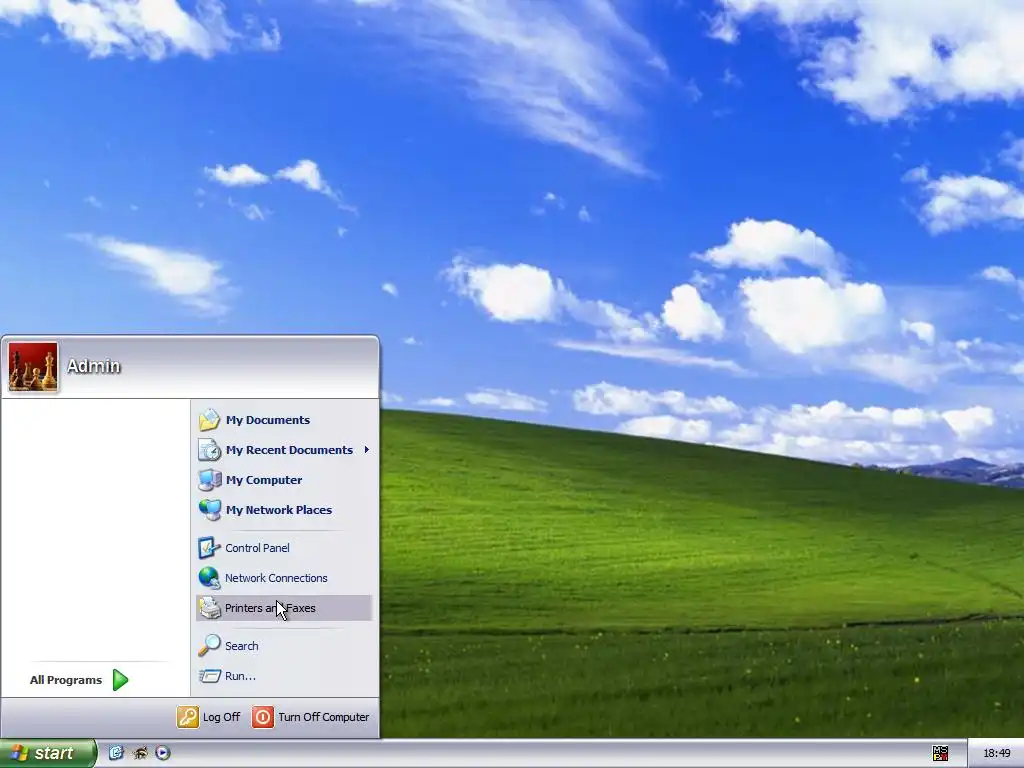1024x768 pixels.
Task: Click the Start button on taskbar
Action: click(48, 753)
